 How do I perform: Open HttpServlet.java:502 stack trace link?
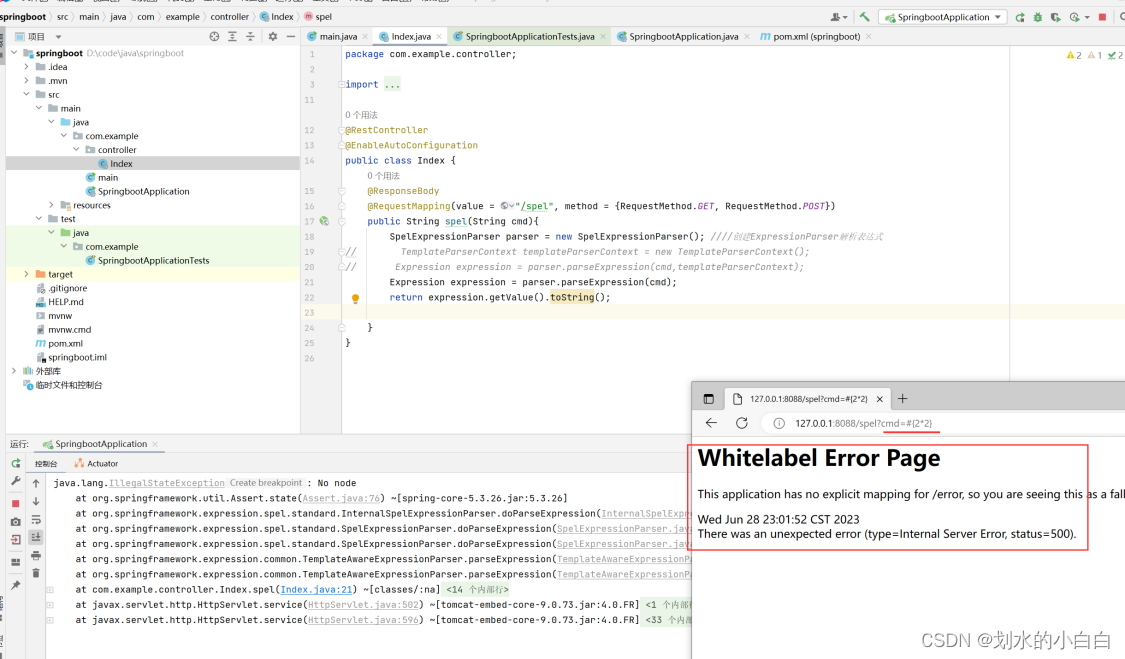(x=363, y=604)
